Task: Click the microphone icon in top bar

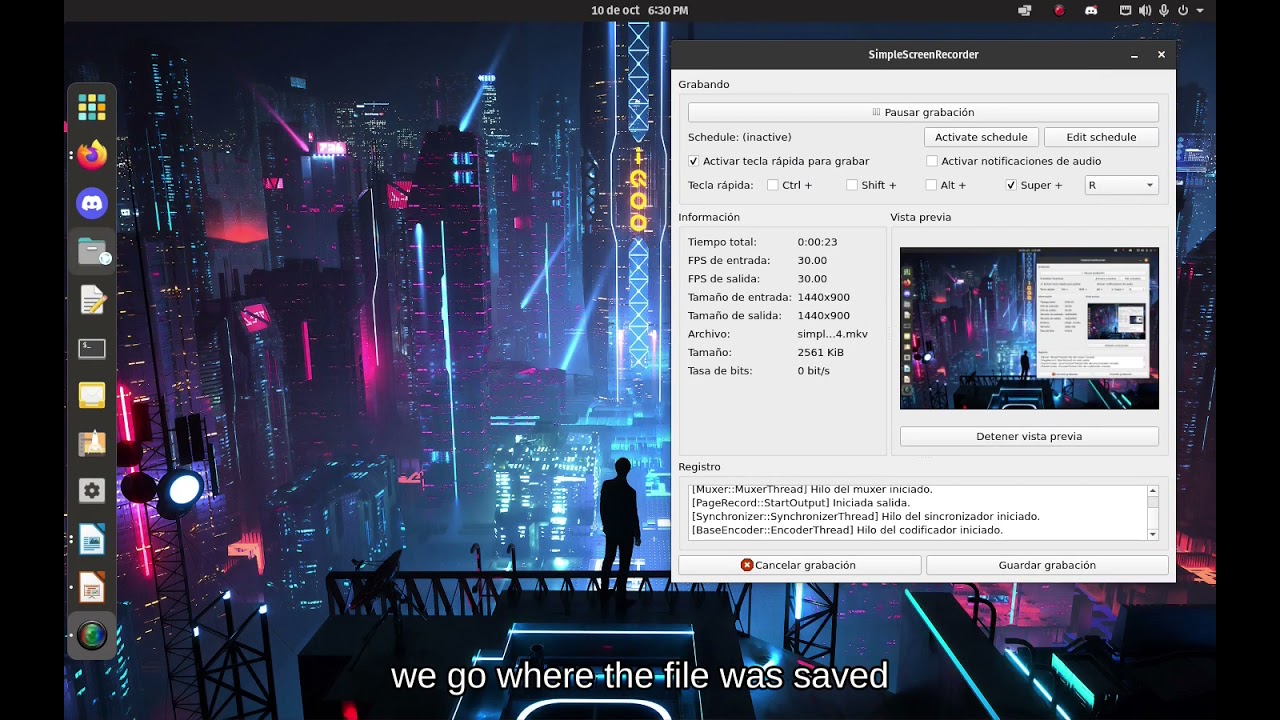Action: pyautogui.click(x=1164, y=10)
